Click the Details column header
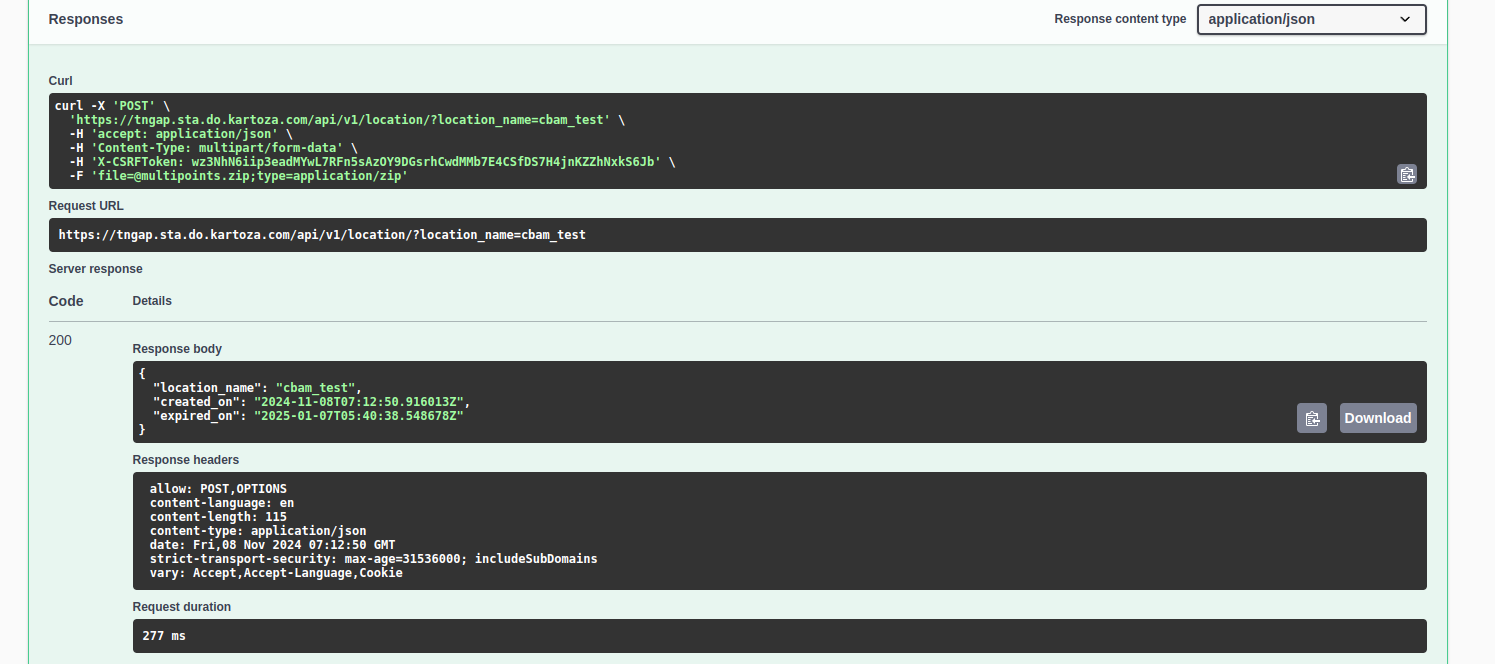The image size is (1495, 664). (x=152, y=301)
